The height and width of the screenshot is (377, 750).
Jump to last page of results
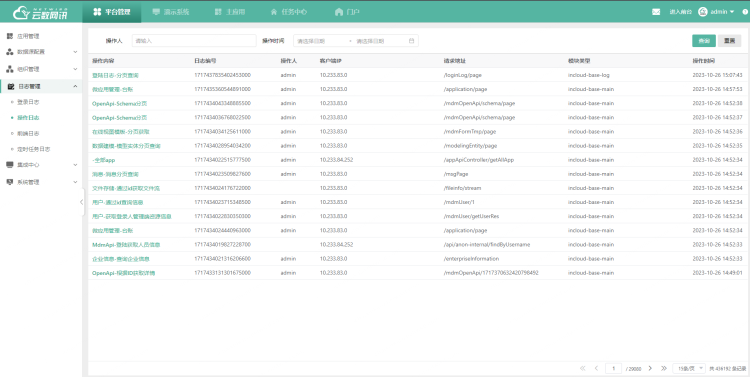[x=664, y=368]
